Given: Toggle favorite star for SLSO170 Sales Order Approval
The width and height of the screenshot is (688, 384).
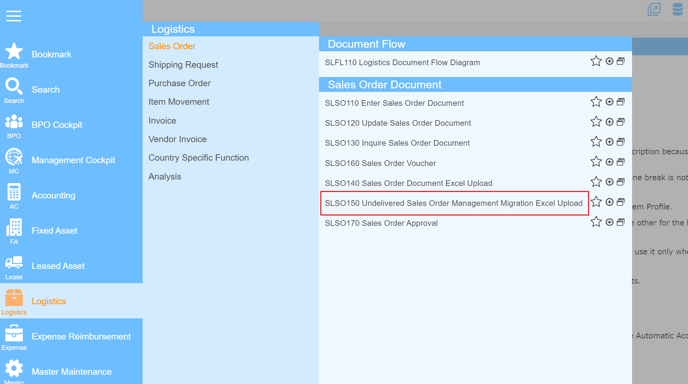Looking at the screenshot, I should pos(596,222).
